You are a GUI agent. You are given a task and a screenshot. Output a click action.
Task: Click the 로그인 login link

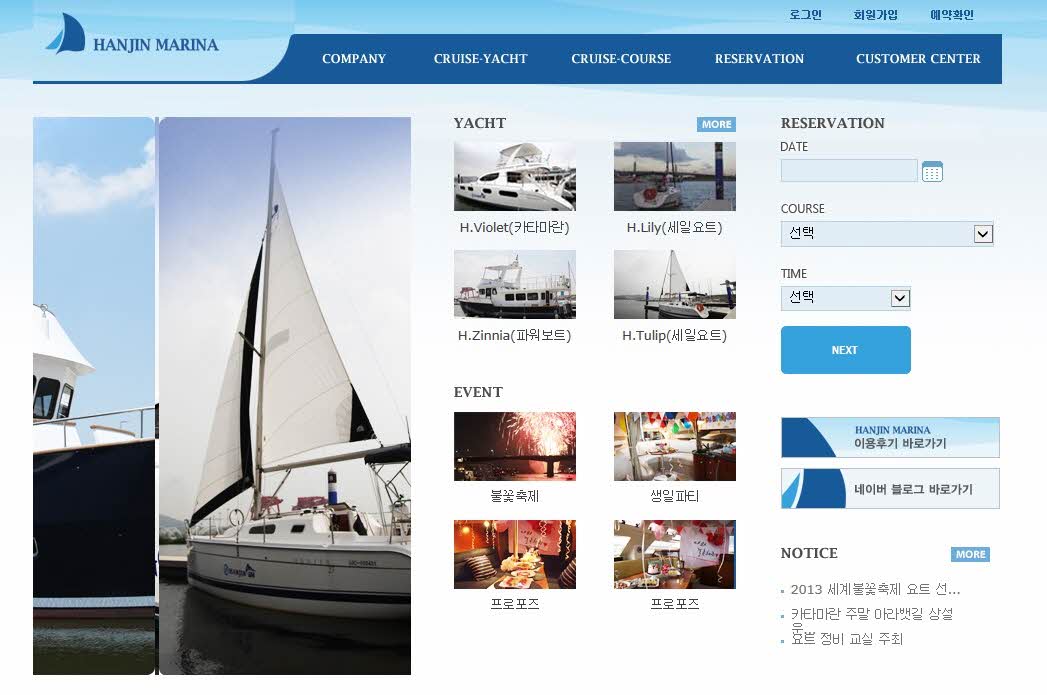click(x=805, y=15)
